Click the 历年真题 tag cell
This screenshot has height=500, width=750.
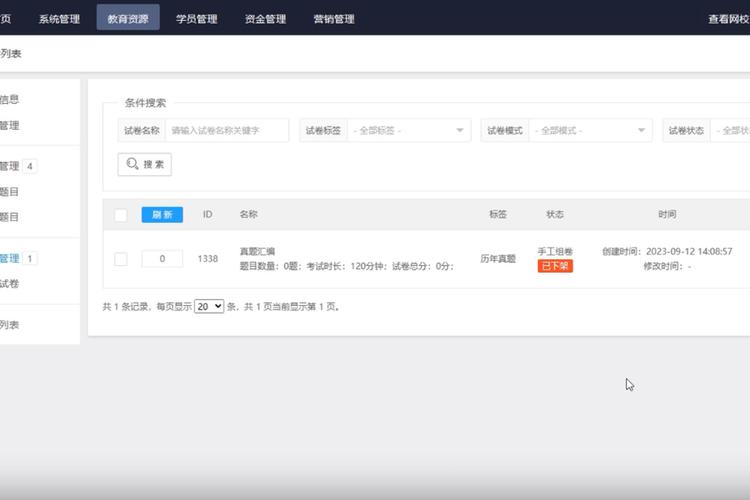pyautogui.click(x=498, y=259)
